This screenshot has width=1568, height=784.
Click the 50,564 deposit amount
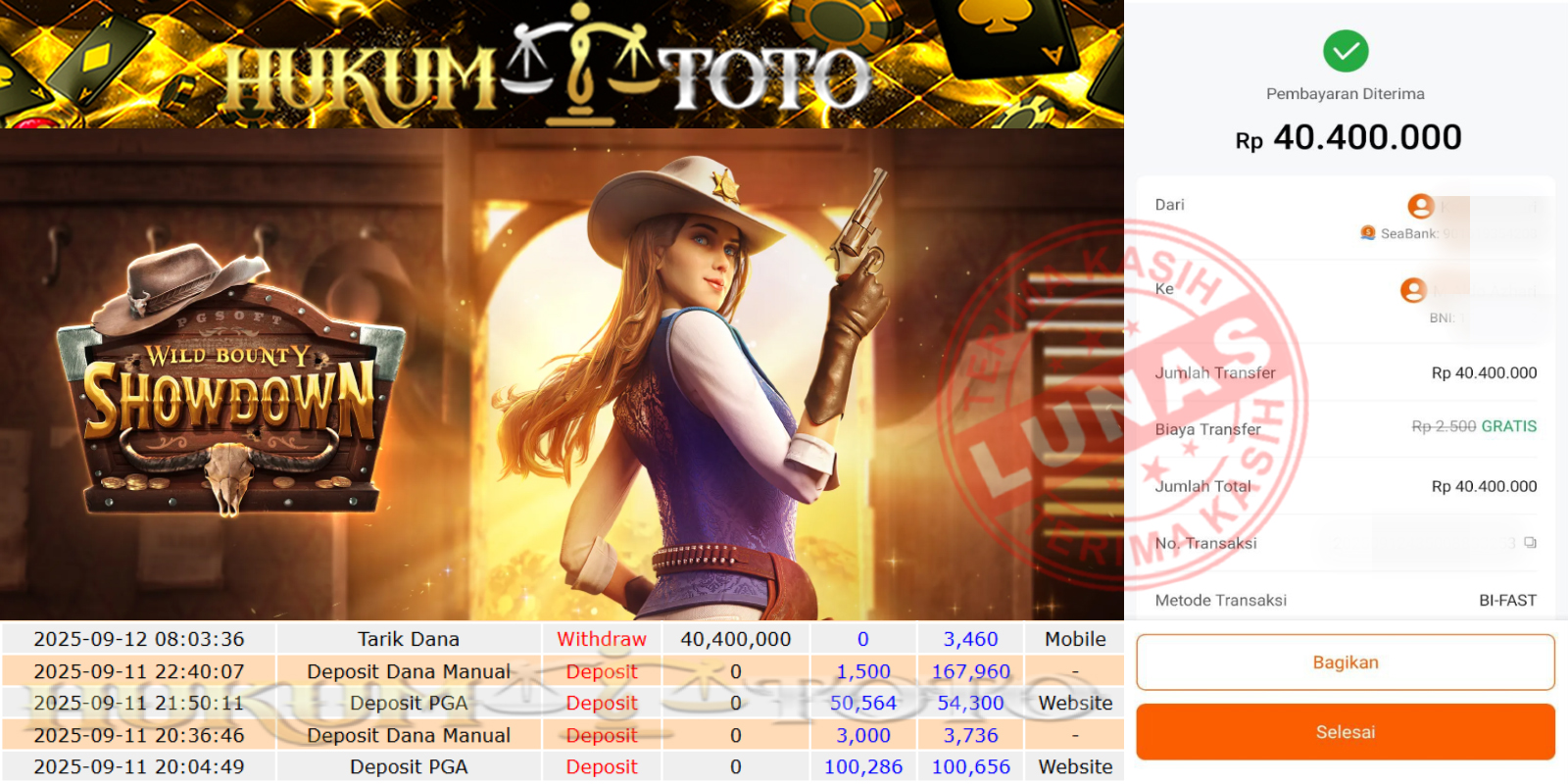pos(862,703)
